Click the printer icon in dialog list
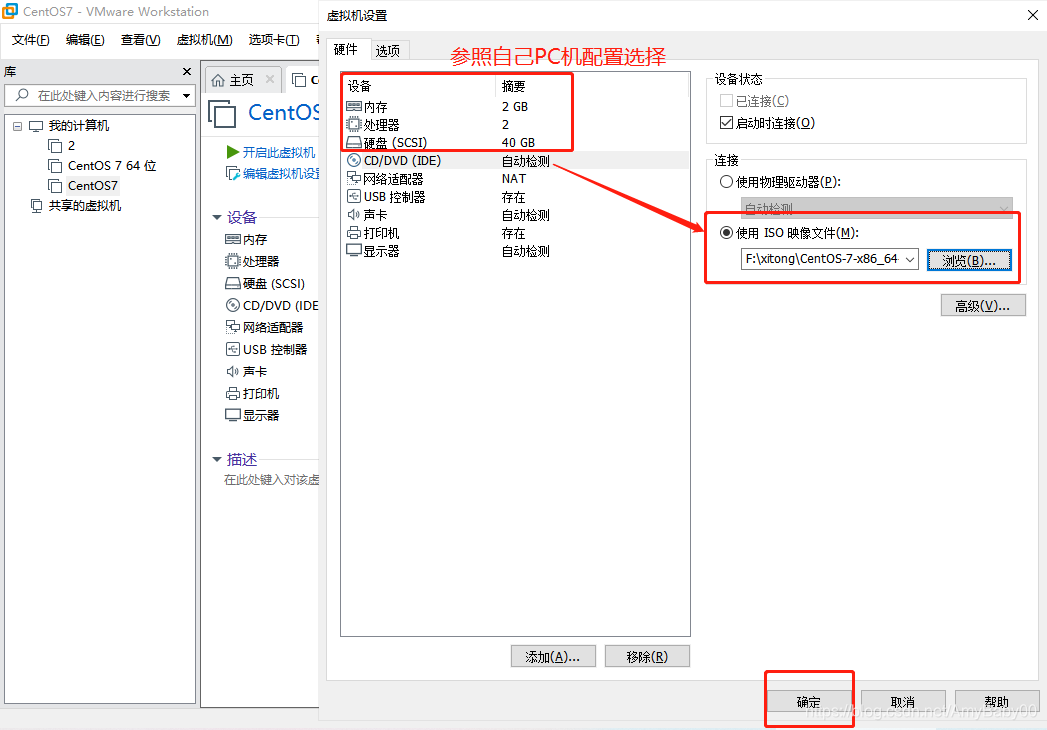This screenshot has width=1047, height=730. 354,233
